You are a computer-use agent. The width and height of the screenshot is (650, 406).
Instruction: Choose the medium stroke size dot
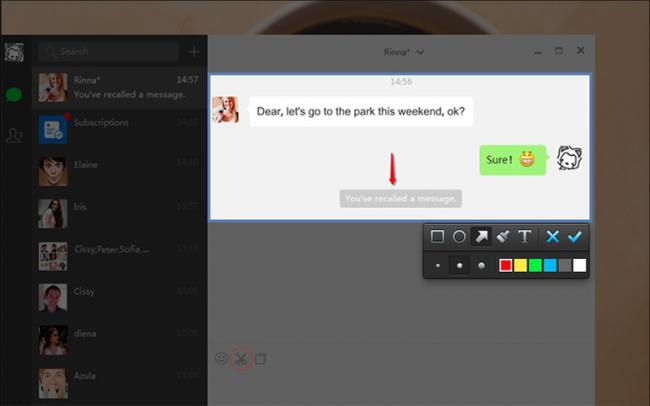pyautogui.click(x=459, y=265)
